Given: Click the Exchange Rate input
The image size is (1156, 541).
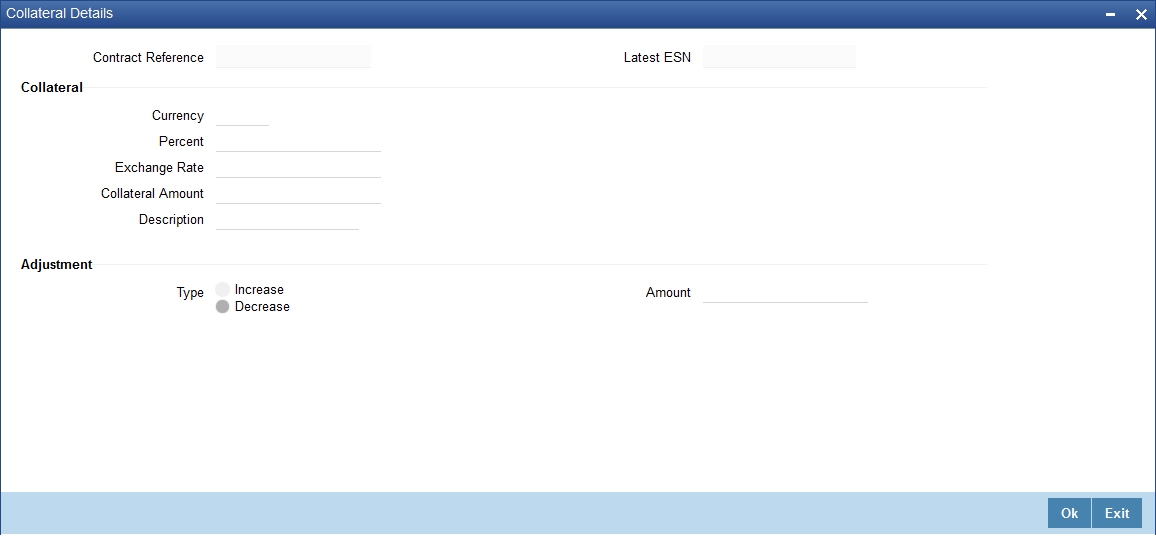Looking at the screenshot, I should pyautogui.click(x=299, y=167).
